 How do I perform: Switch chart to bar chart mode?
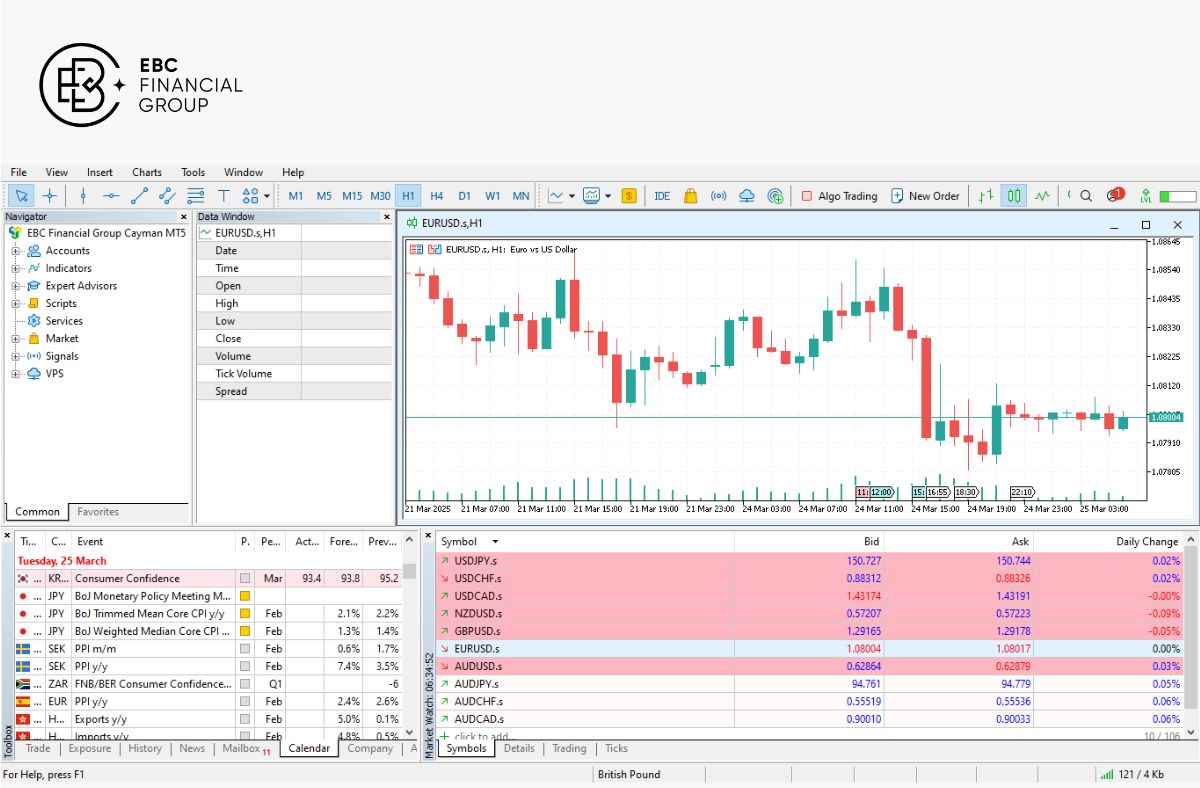986,196
